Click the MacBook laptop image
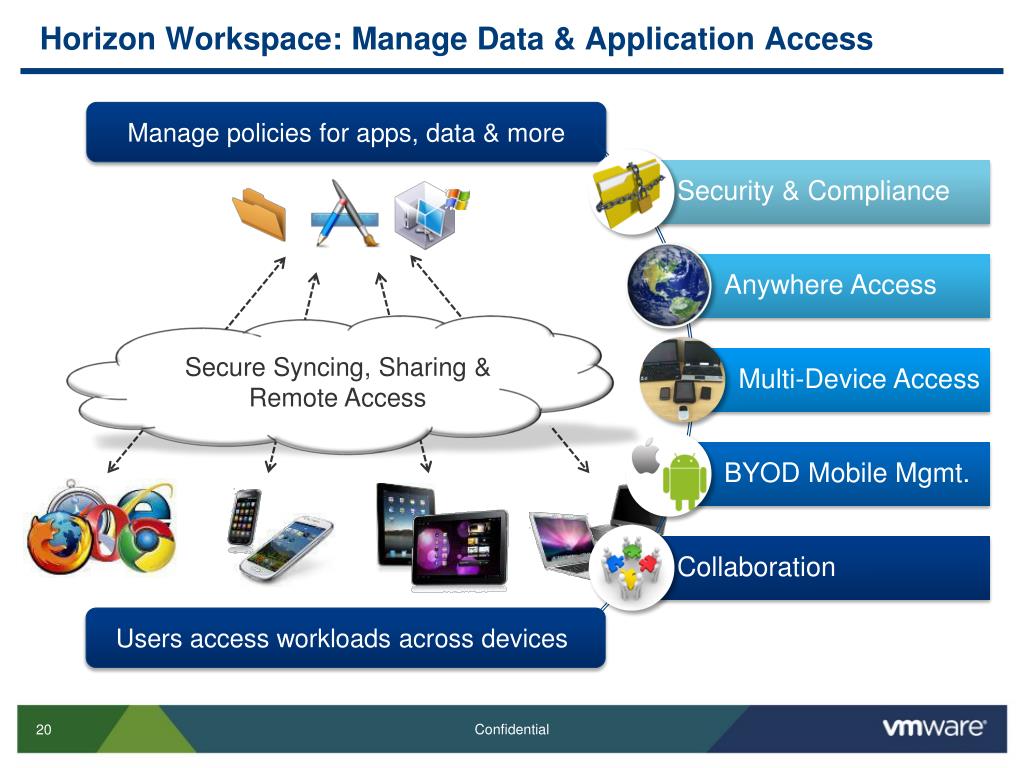This screenshot has height=768, width=1024. tap(562, 544)
